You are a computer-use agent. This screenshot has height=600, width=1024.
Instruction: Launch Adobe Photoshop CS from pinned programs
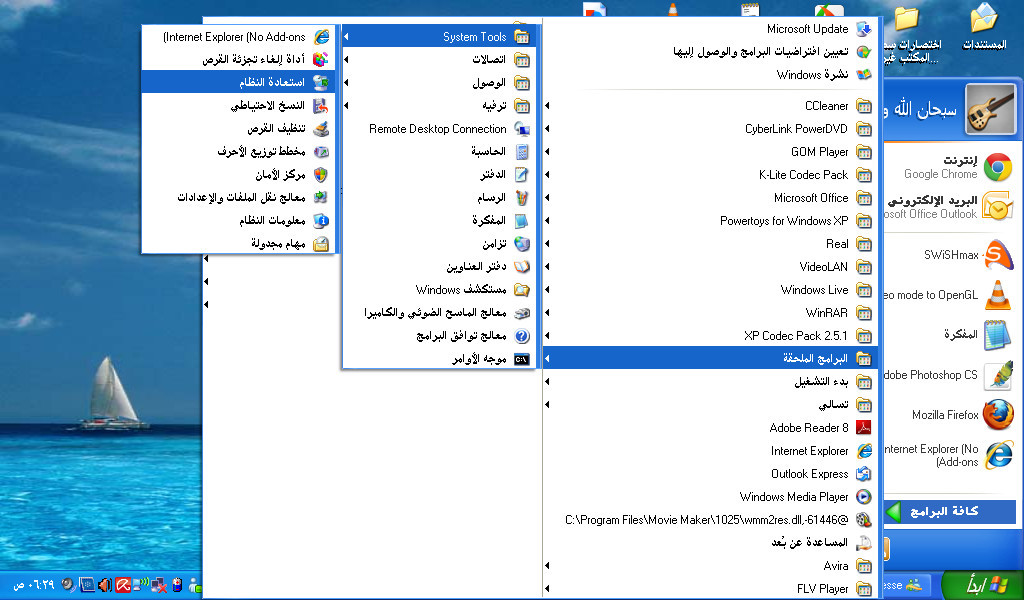click(x=997, y=375)
